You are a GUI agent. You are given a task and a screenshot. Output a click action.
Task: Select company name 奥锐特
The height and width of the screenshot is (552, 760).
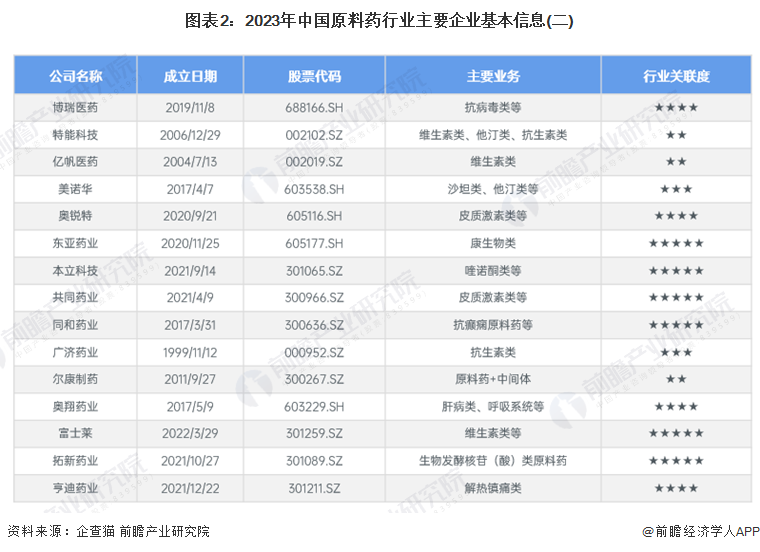pos(75,216)
